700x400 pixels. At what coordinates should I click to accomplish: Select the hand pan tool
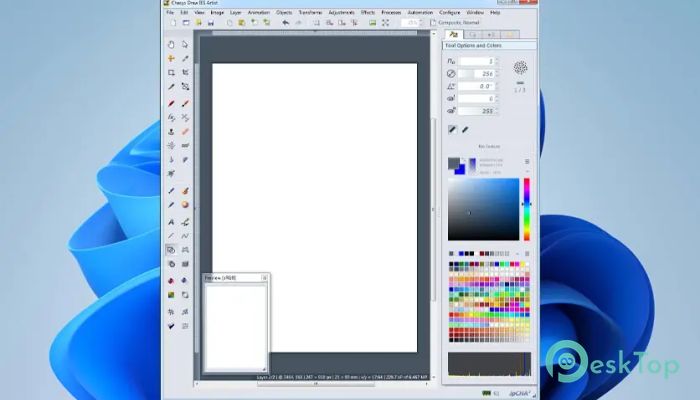pos(171,45)
